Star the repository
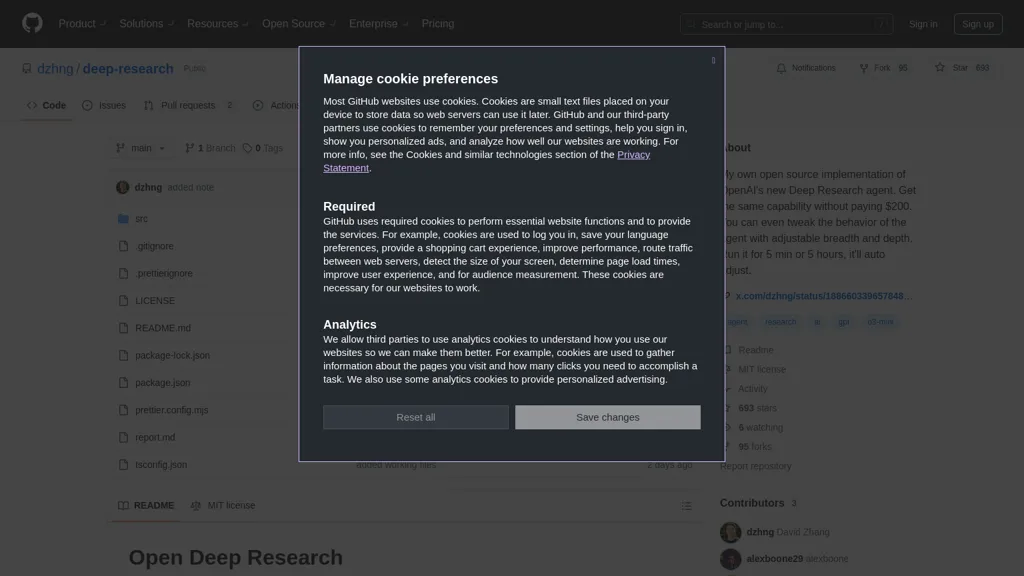 pyautogui.click(x=961, y=68)
